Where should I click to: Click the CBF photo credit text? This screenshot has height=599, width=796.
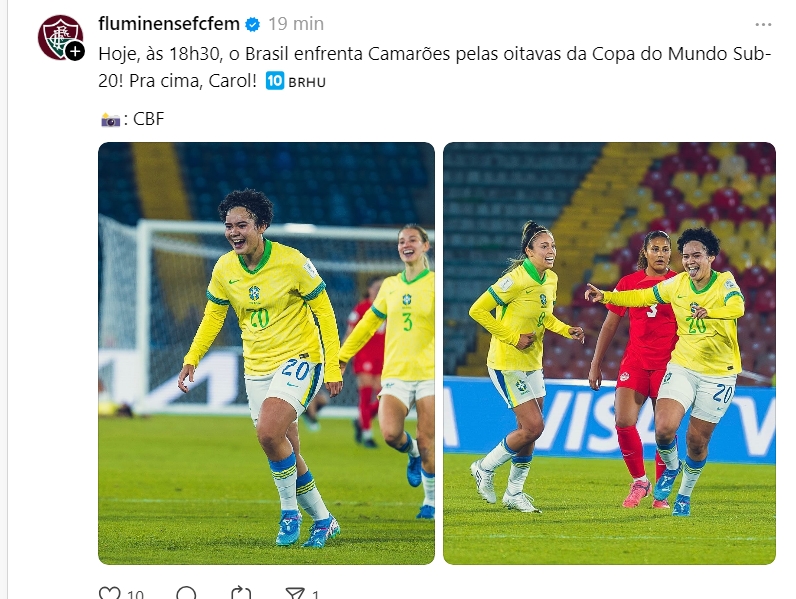pos(148,119)
